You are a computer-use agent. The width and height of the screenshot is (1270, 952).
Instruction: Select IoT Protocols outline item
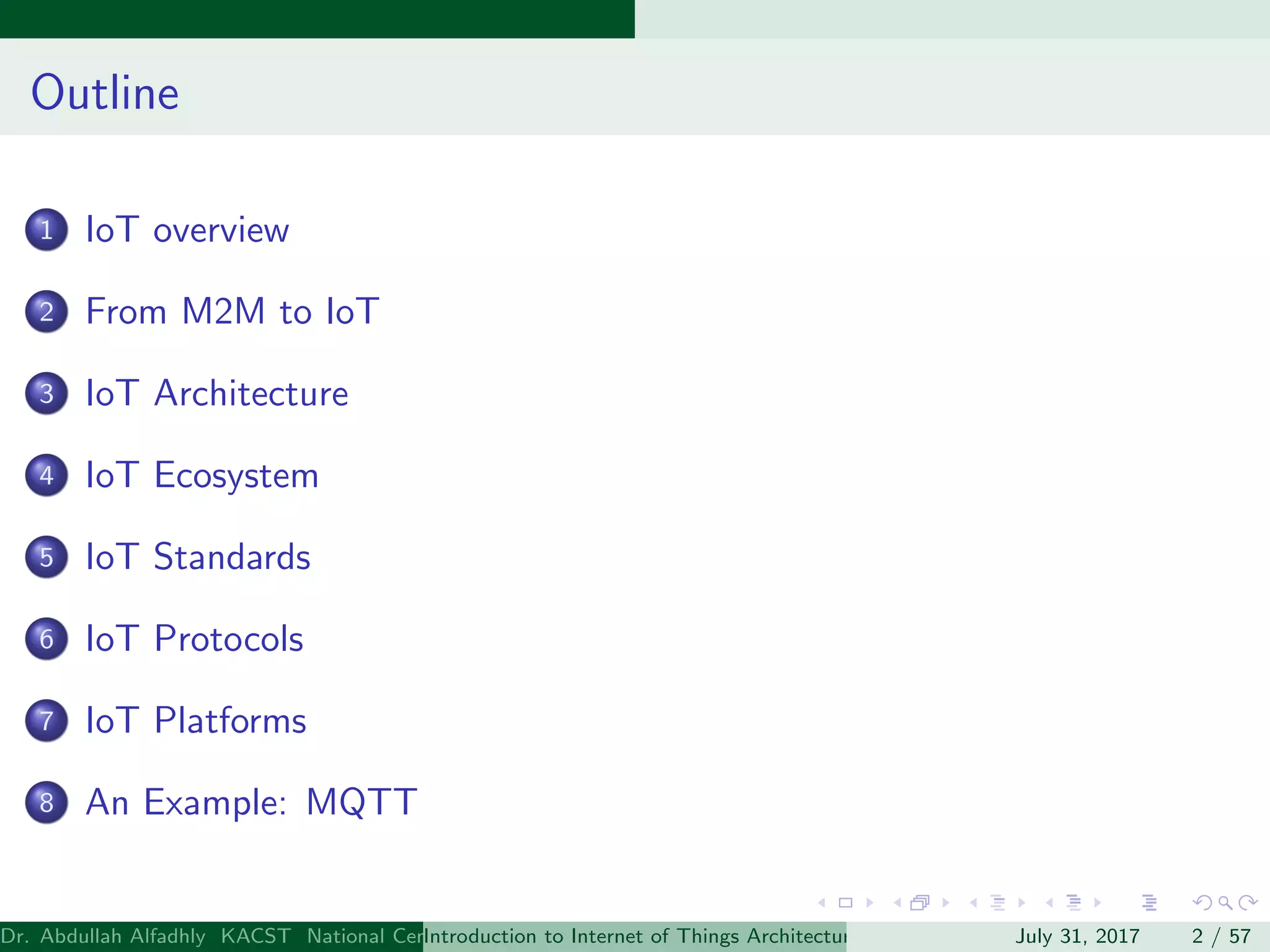click(x=194, y=638)
